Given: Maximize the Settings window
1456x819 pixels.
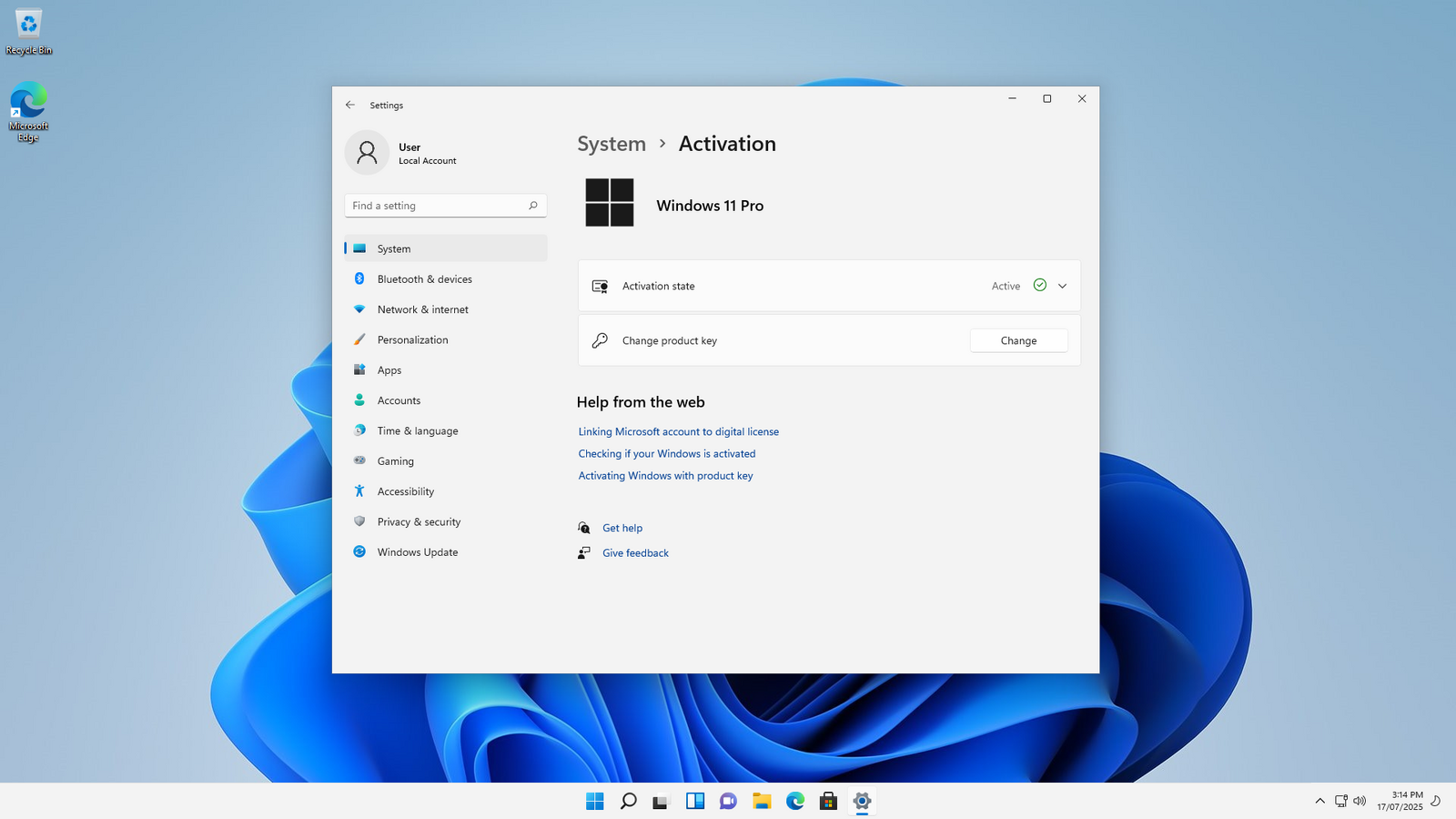Looking at the screenshot, I should pyautogui.click(x=1047, y=98).
